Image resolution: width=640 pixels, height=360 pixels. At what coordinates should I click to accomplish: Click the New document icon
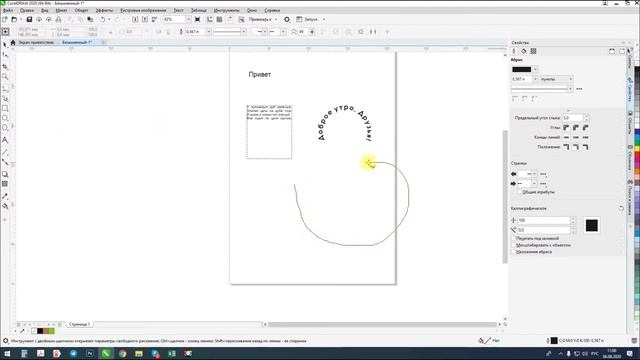(x=4, y=19)
